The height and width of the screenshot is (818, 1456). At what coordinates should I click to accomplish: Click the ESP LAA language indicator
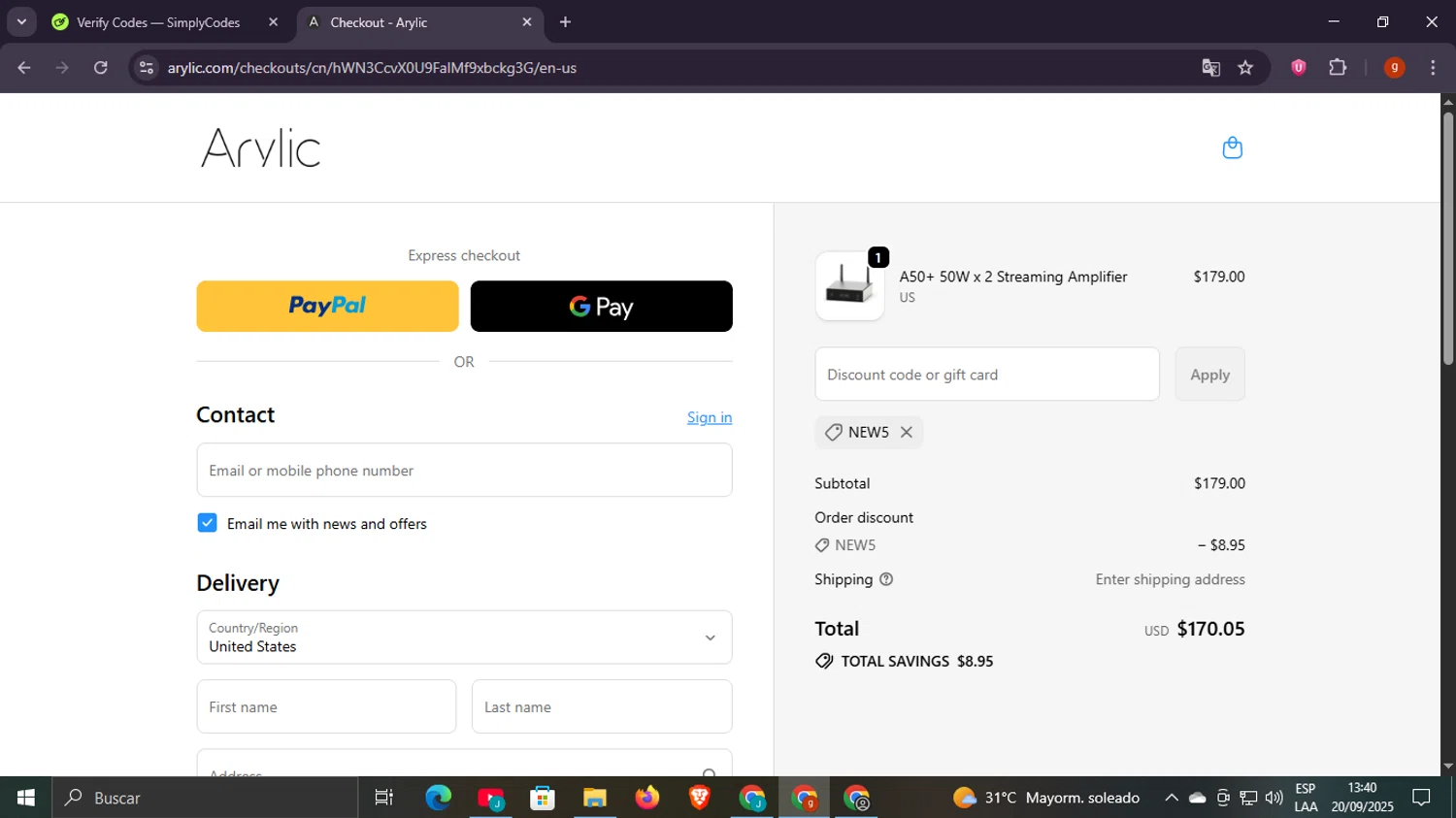pyautogui.click(x=1306, y=798)
